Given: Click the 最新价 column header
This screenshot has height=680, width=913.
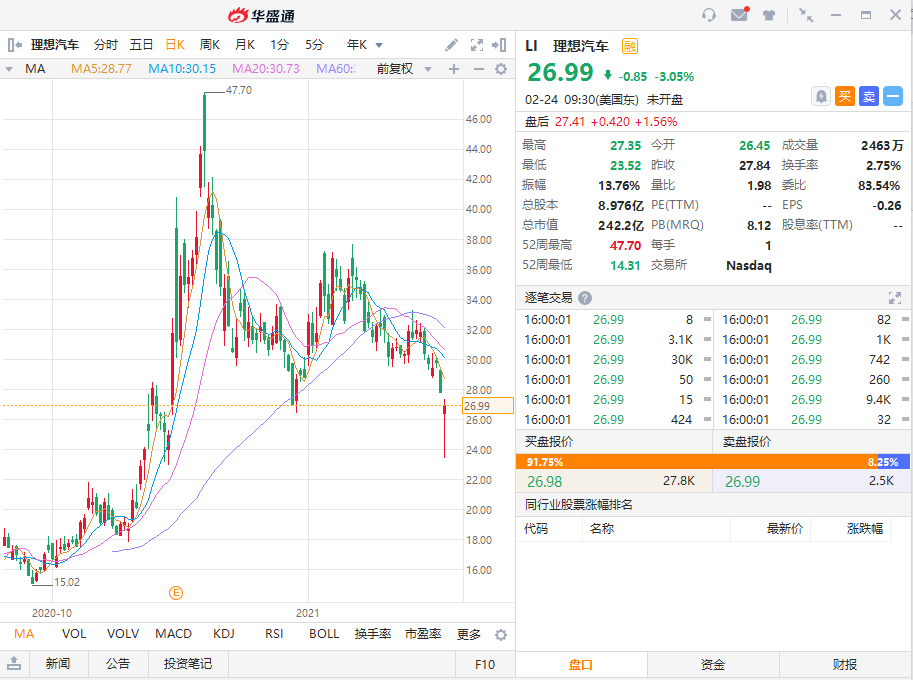Looking at the screenshot, I should point(784,529).
